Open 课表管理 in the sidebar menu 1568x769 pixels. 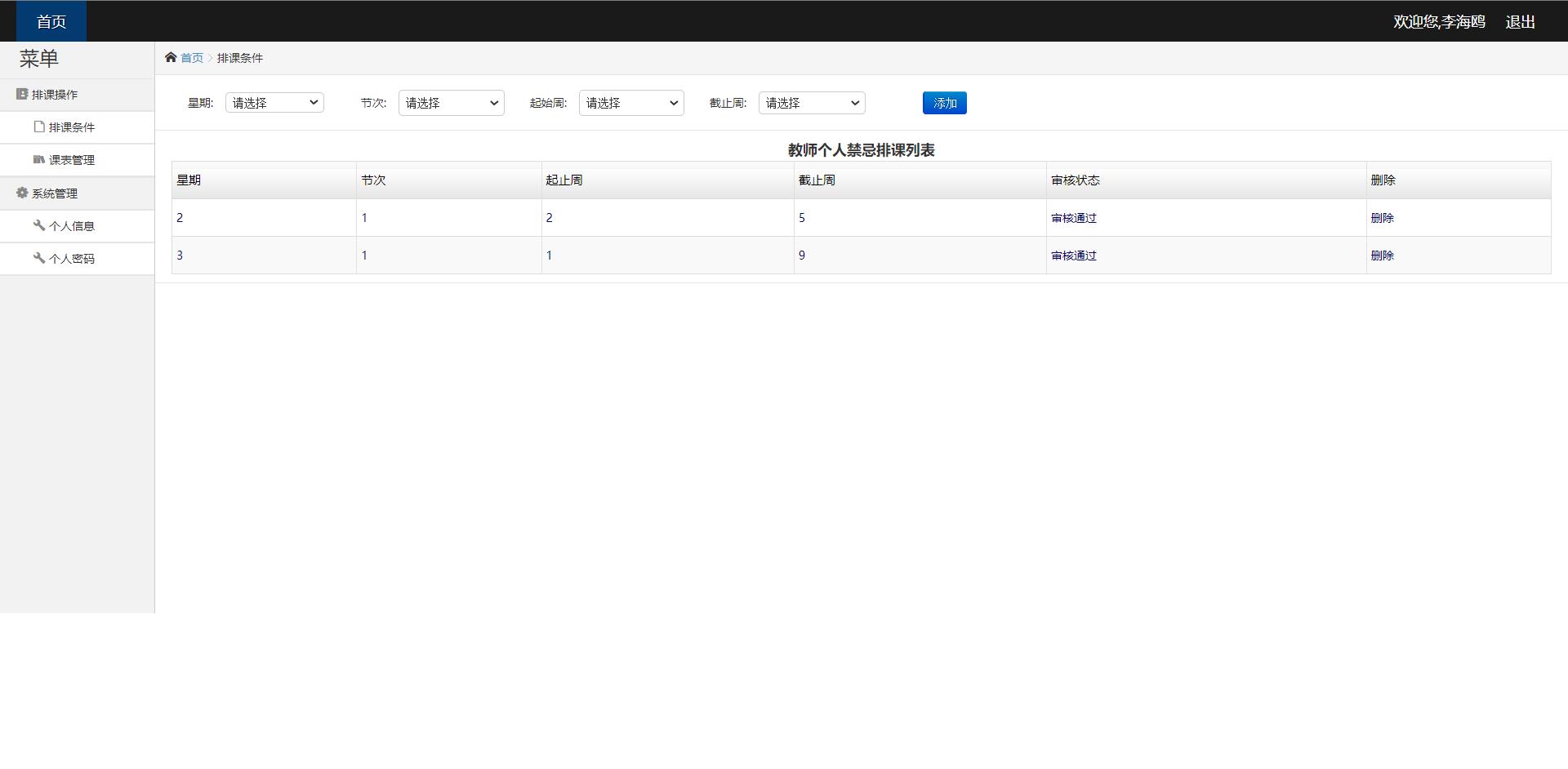(78, 160)
